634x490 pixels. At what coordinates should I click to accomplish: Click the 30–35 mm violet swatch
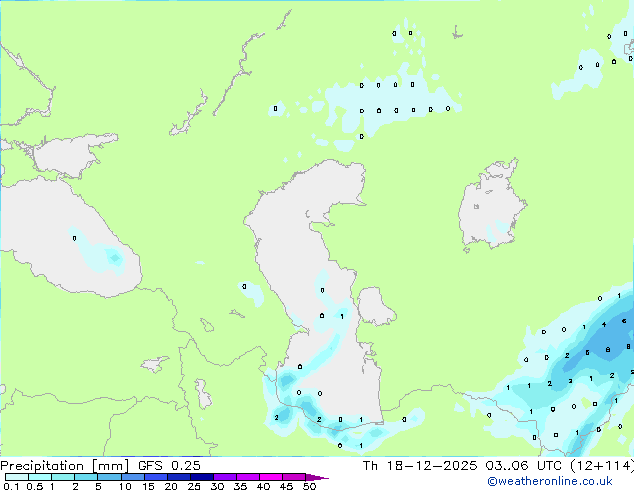pos(225,477)
